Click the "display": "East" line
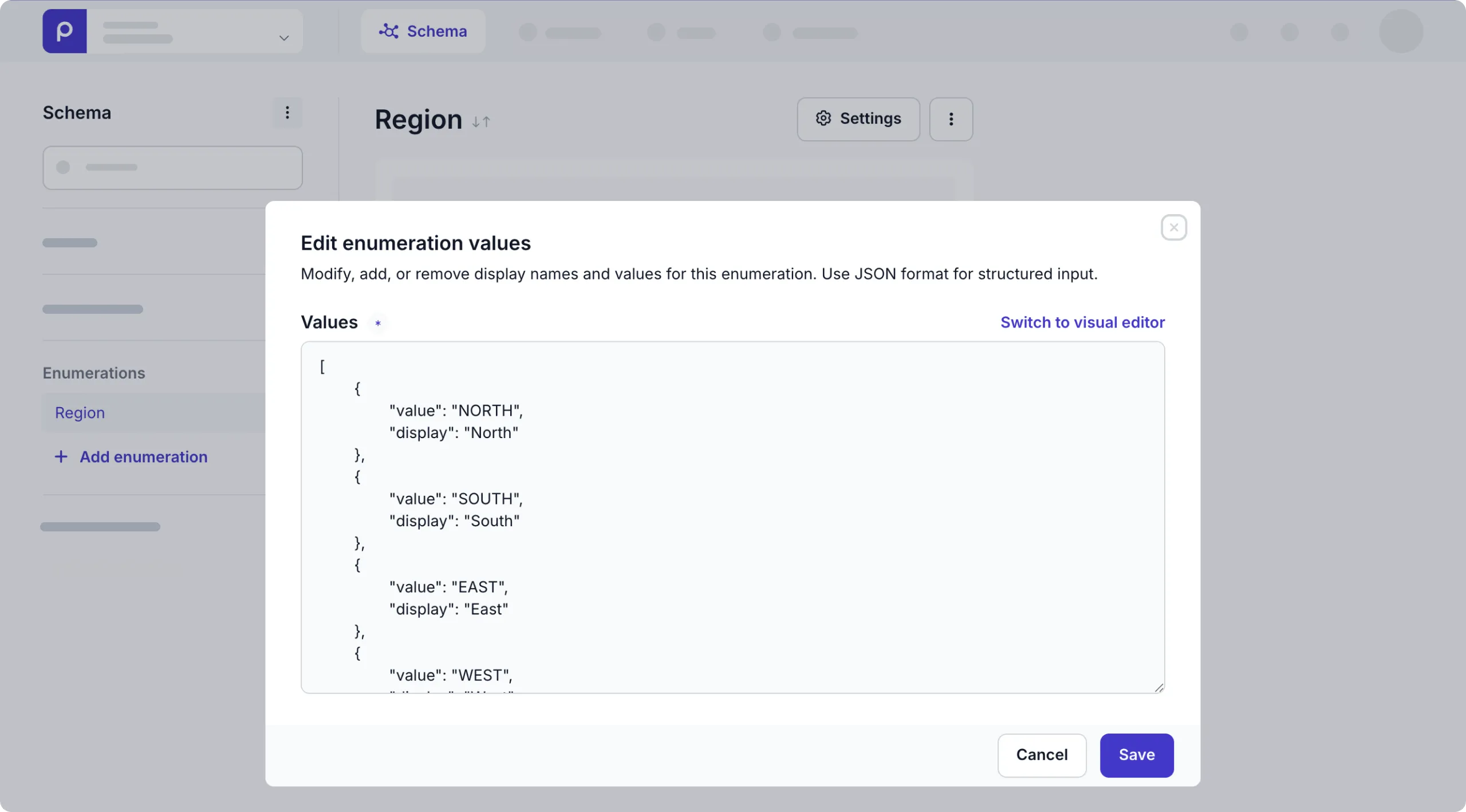Viewport: 1466px width, 812px height. (448, 609)
